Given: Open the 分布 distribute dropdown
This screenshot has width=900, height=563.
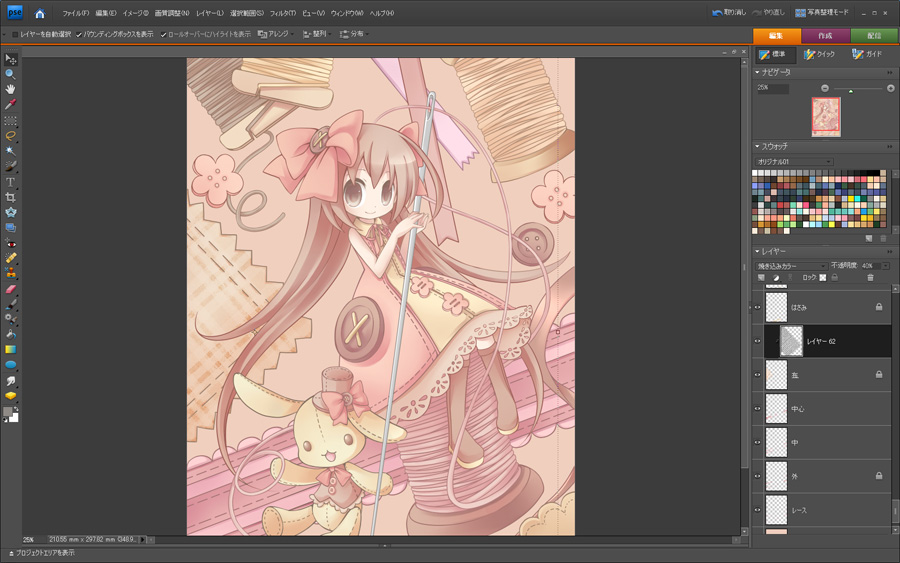Looking at the screenshot, I should click(354, 34).
